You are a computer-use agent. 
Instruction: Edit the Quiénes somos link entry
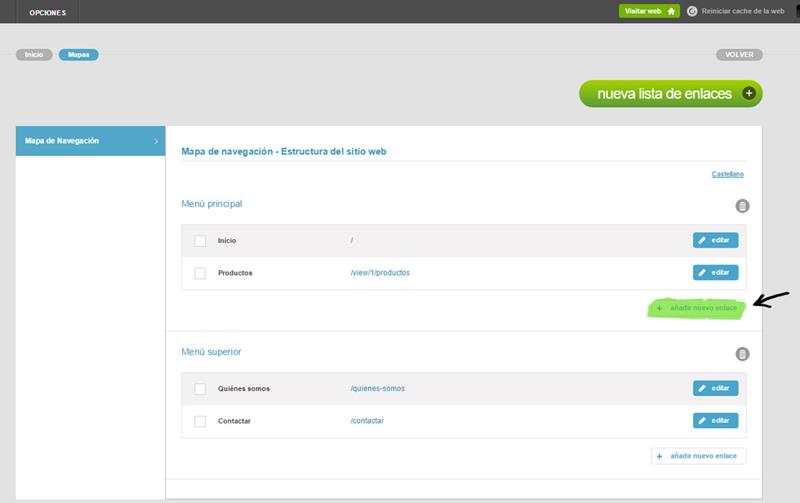pyautogui.click(x=715, y=388)
